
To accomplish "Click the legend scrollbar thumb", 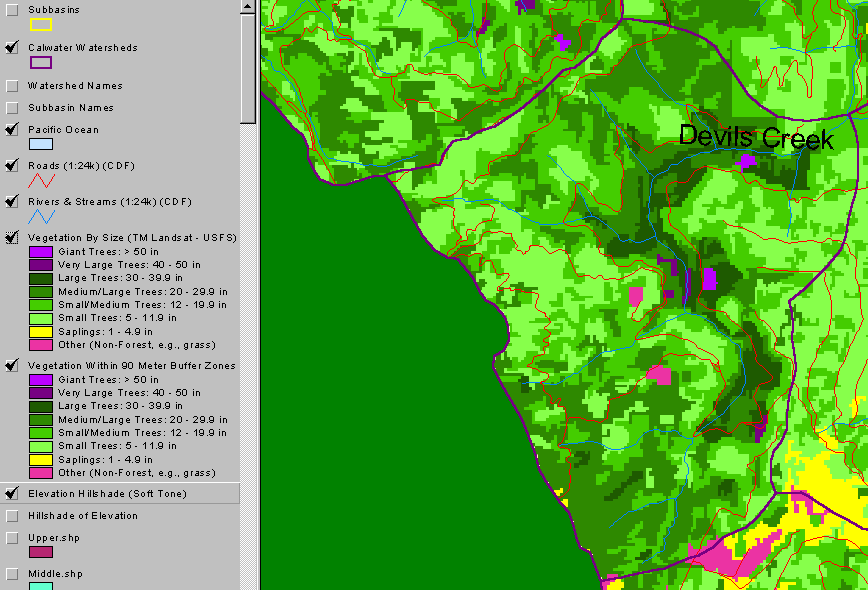I will pyautogui.click(x=247, y=69).
